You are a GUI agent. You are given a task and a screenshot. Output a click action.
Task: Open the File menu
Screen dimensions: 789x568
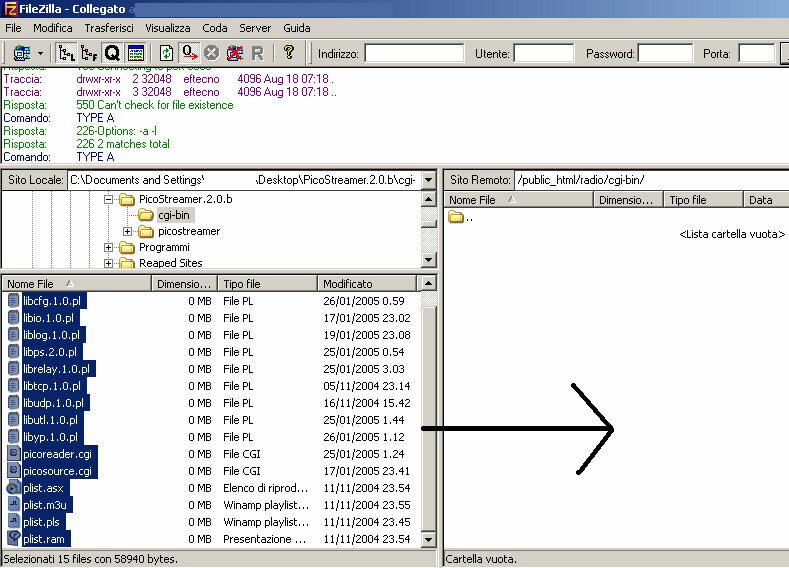coord(13,28)
